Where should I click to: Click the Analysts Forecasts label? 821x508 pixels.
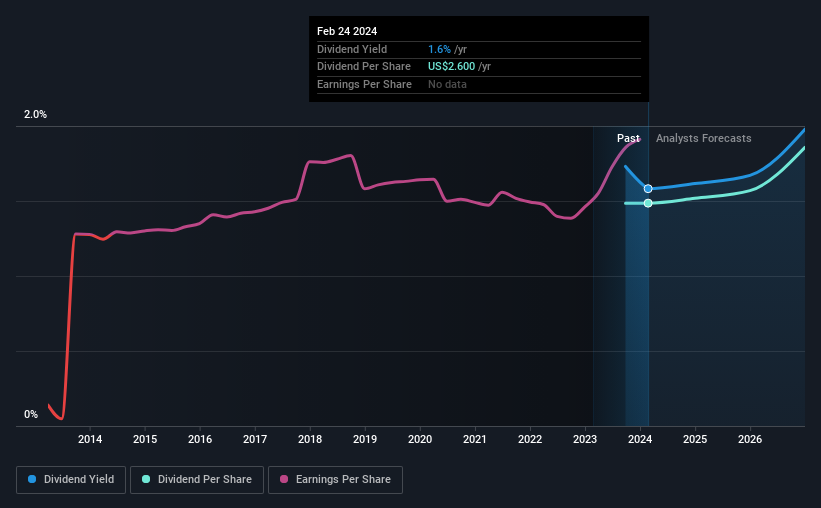click(x=704, y=138)
